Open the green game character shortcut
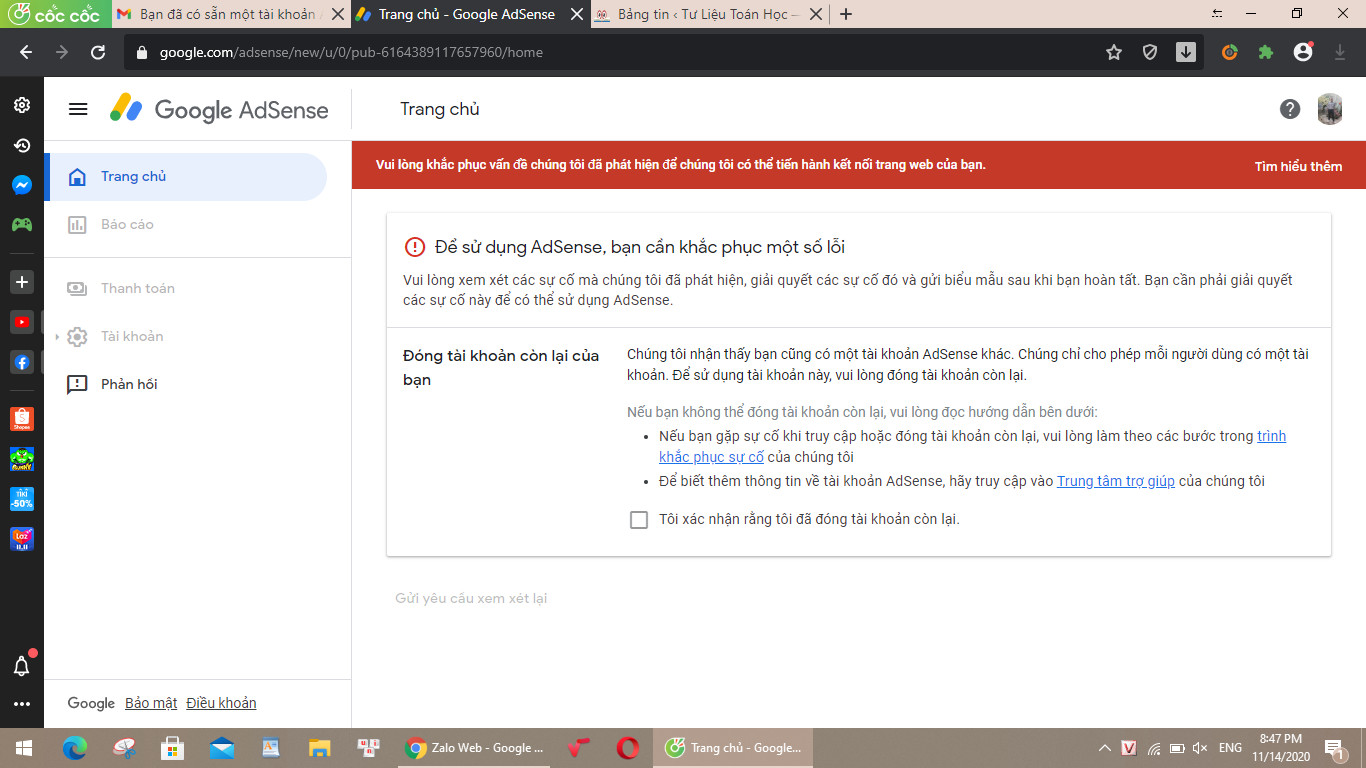1366x768 pixels. pos(22,459)
